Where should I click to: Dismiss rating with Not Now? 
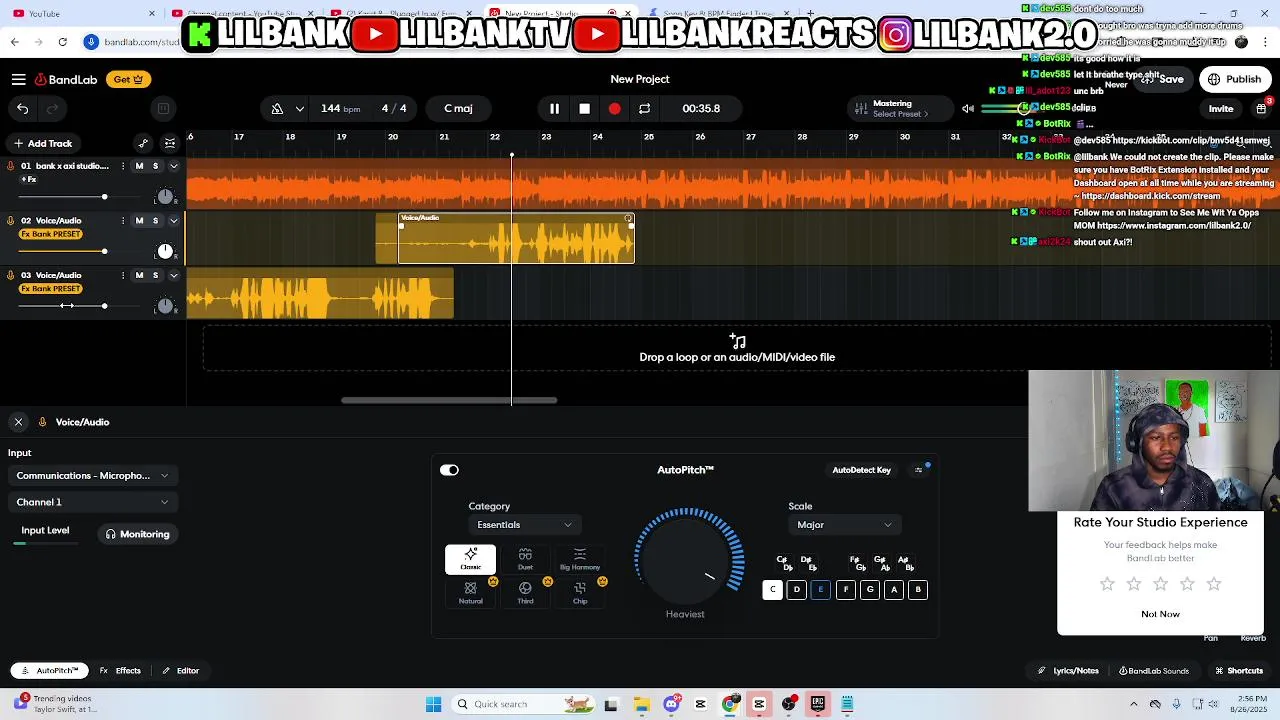click(1160, 614)
